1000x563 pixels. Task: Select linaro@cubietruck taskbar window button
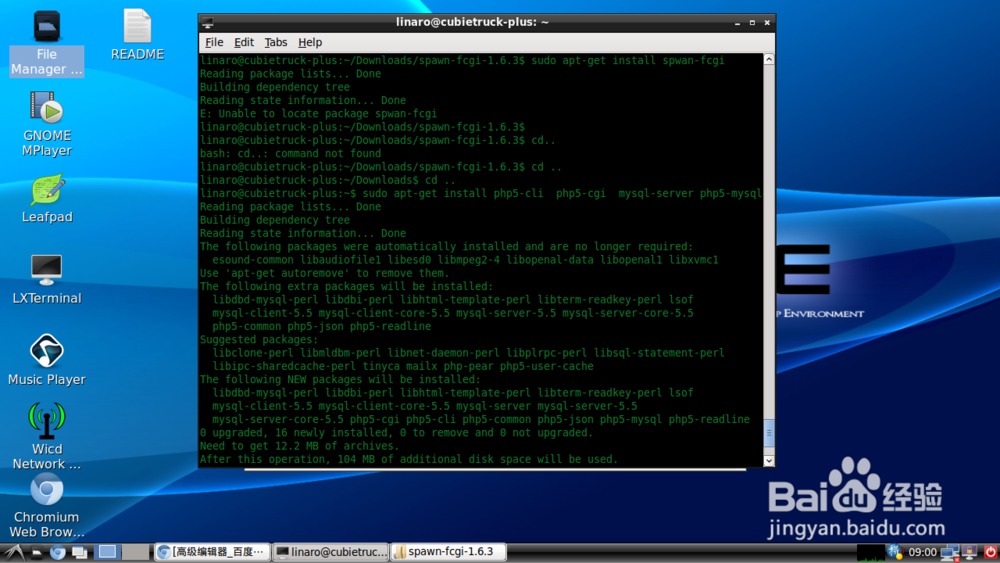point(331,552)
